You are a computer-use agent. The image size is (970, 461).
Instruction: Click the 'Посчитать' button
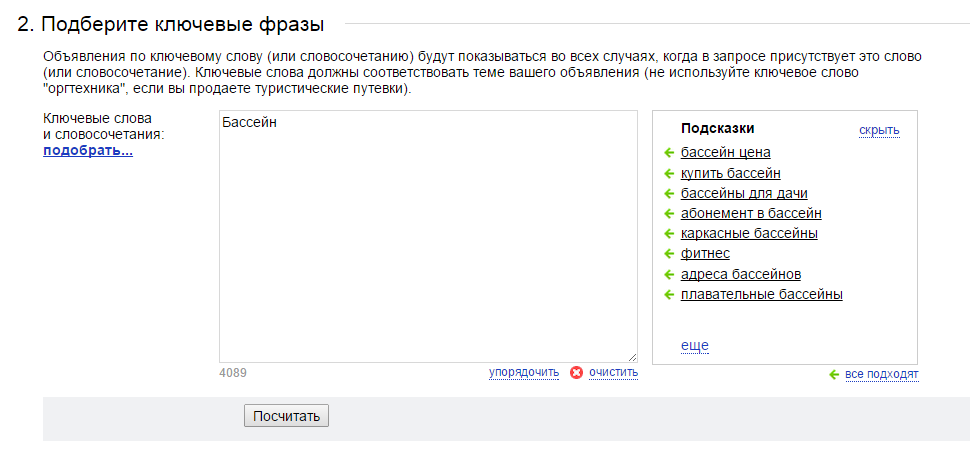[x=286, y=416]
